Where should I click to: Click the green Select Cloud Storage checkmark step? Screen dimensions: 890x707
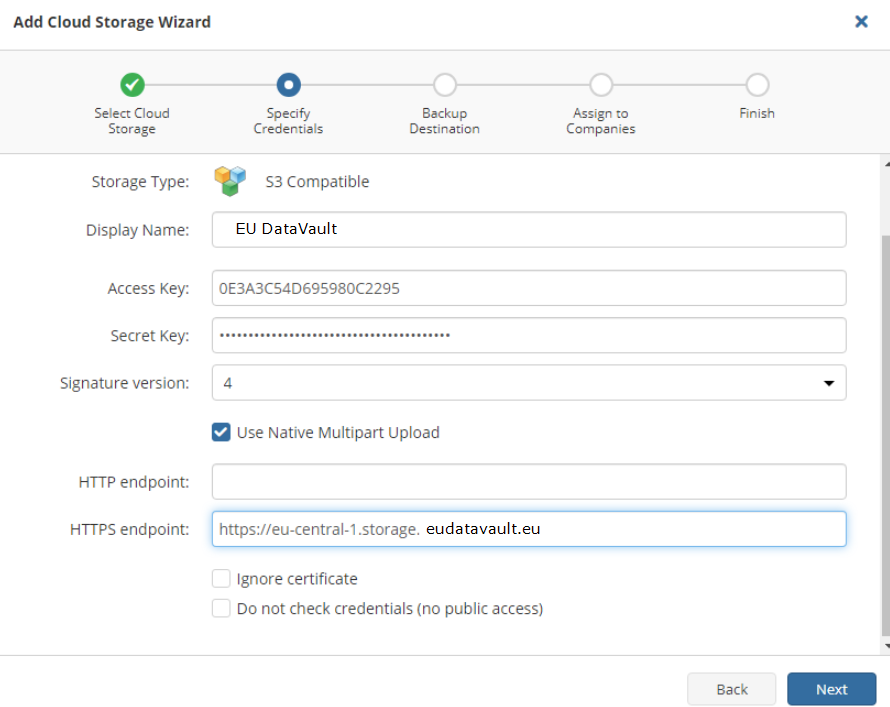(x=132, y=85)
